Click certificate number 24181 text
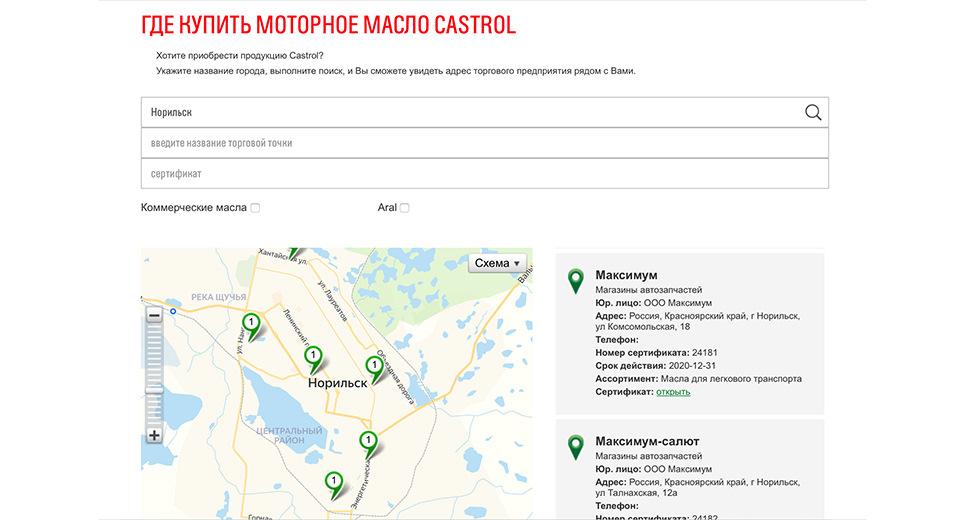This screenshot has height=520, width=960. pos(704,353)
